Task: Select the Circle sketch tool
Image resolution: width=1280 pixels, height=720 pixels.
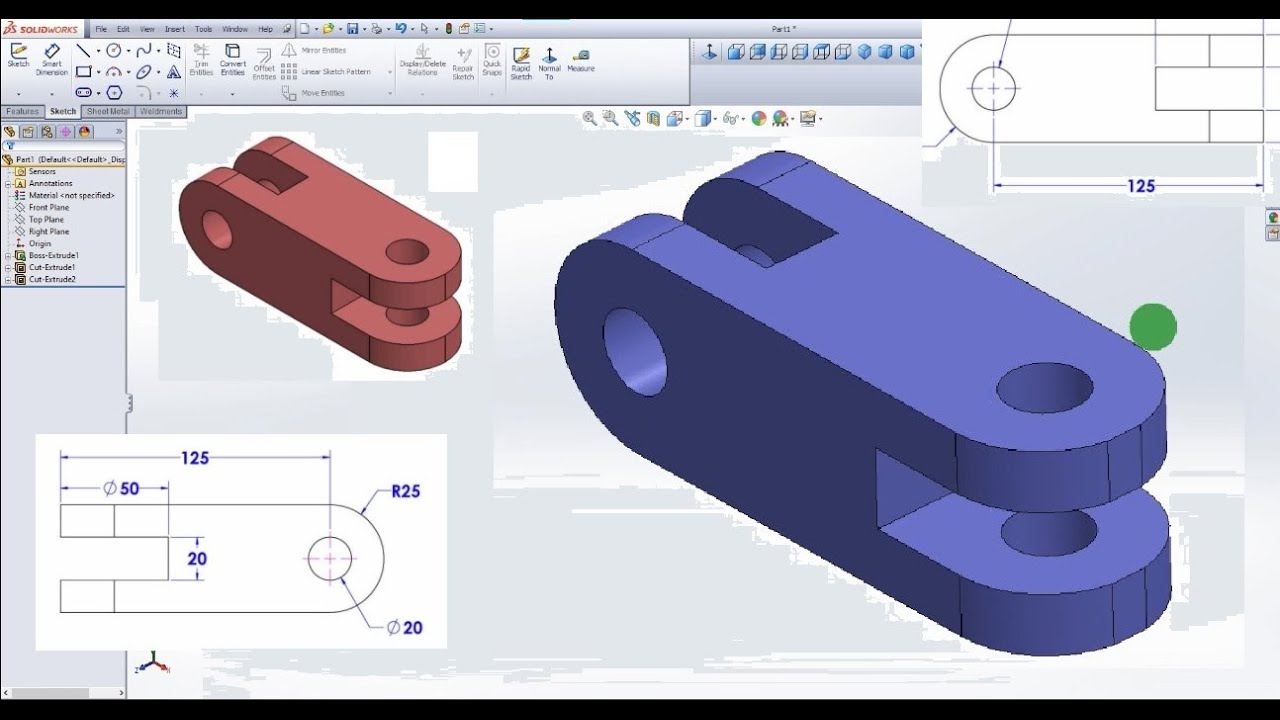Action: click(114, 50)
